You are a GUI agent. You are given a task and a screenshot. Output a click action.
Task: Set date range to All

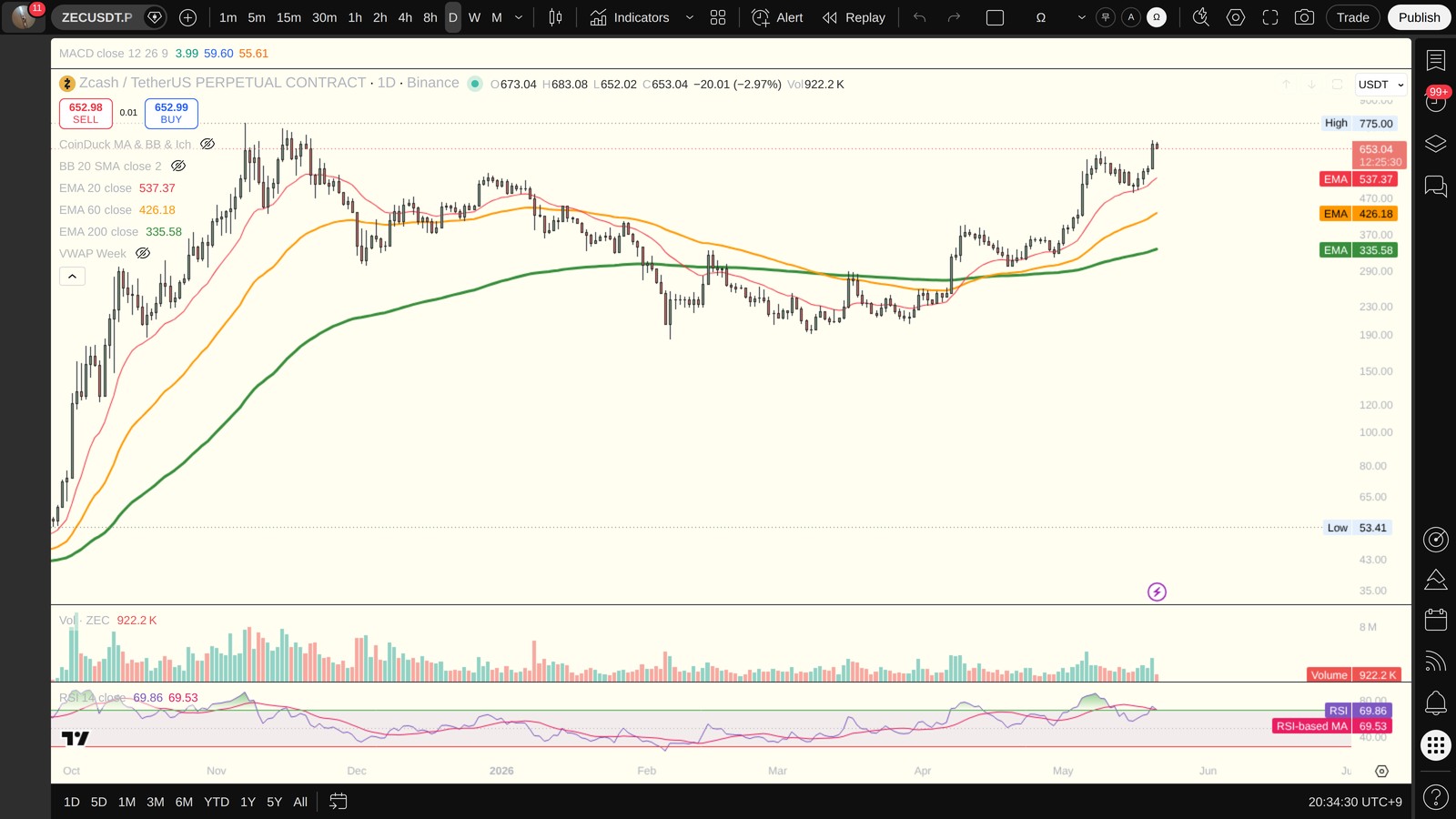(x=300, y=802)
